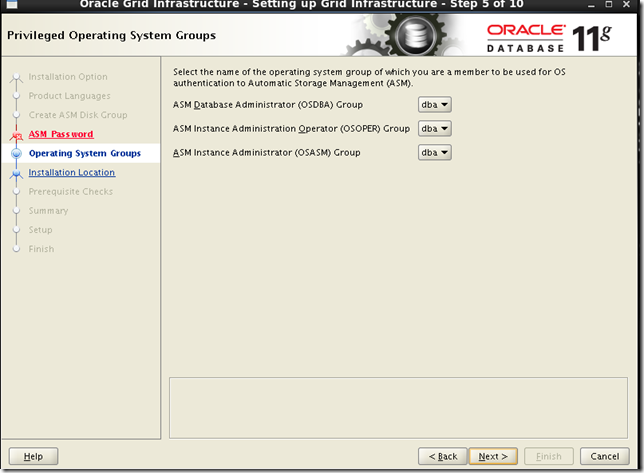Image resolution: width=644 pixels, height=473 pixels.
Task: Go back with the Back button
Action: 443,456
